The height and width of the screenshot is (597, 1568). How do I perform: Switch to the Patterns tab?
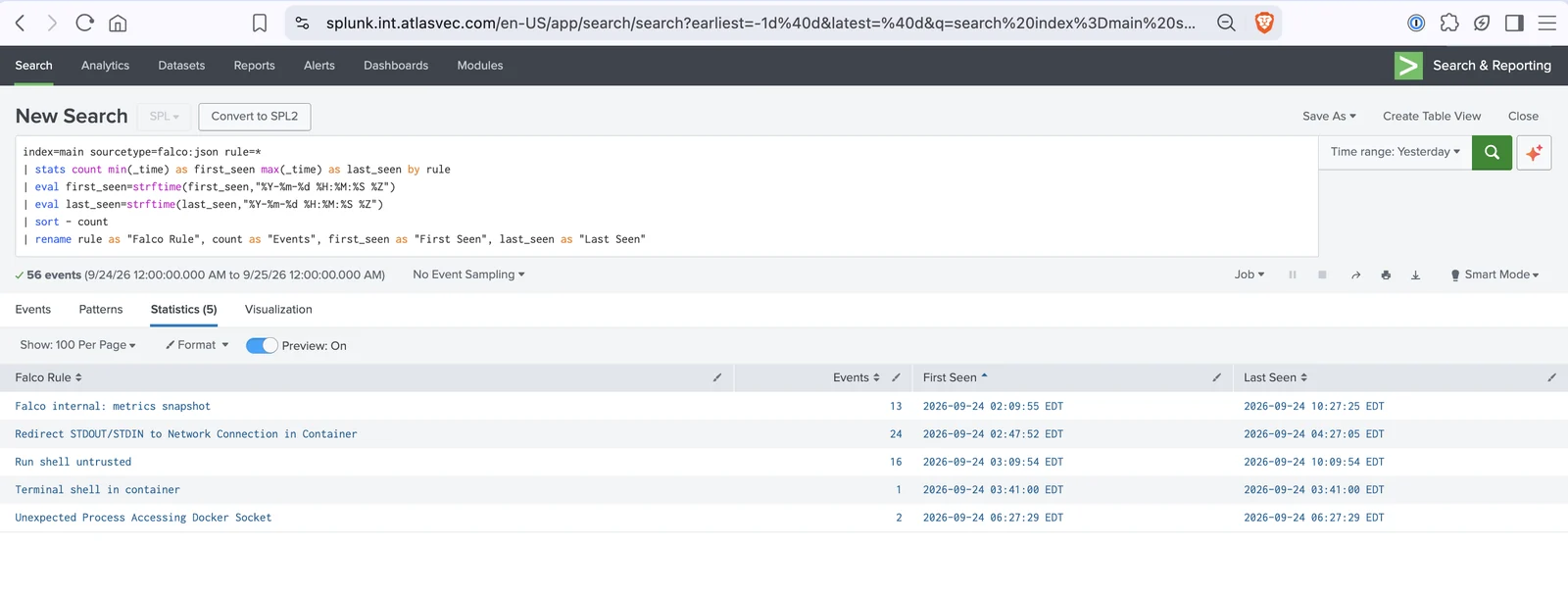pyautogui.click(x=101, y=309)
